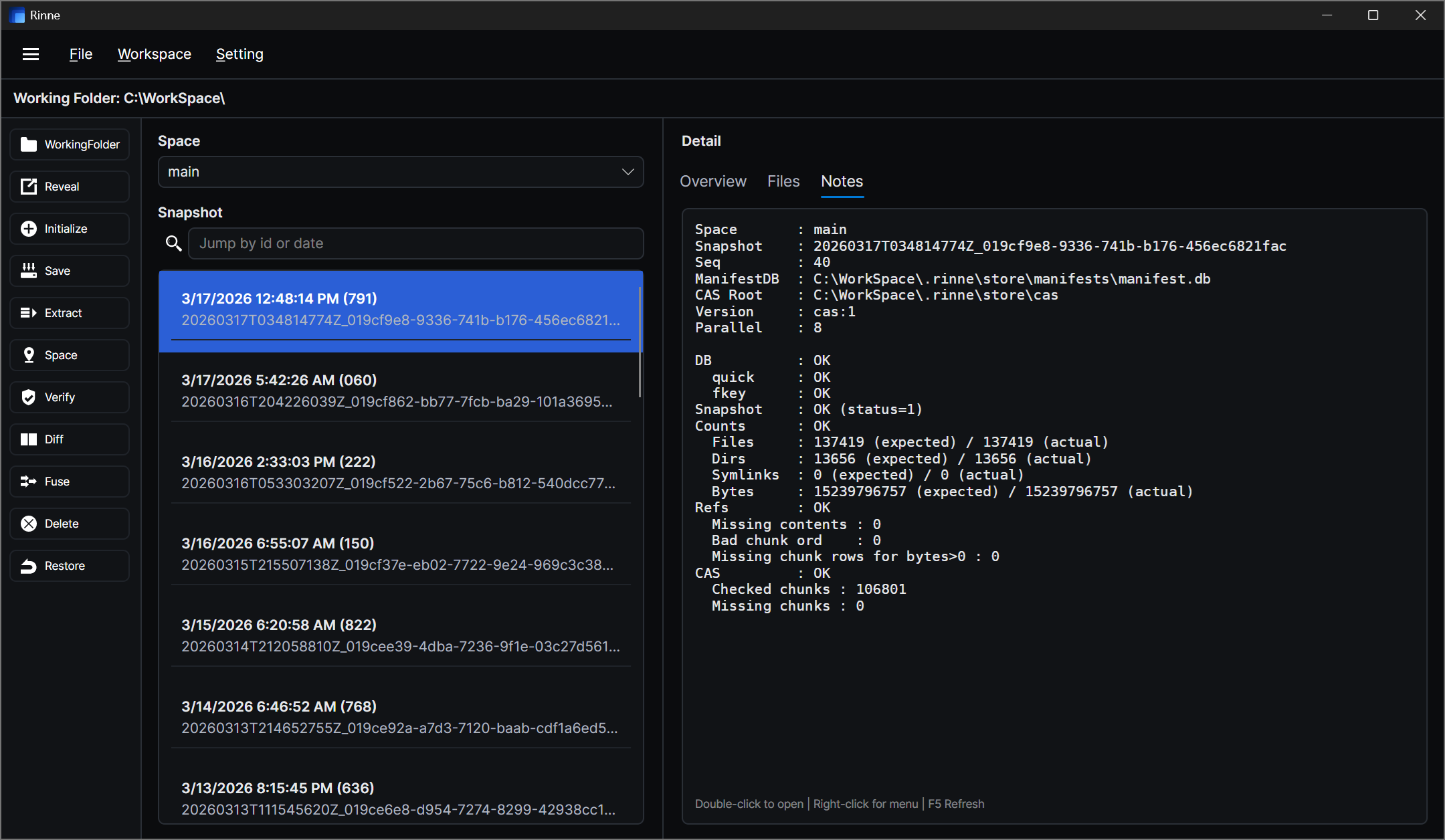1445x840 pixels.
Task: Open the Space manager
Action: tap(69, 355)
